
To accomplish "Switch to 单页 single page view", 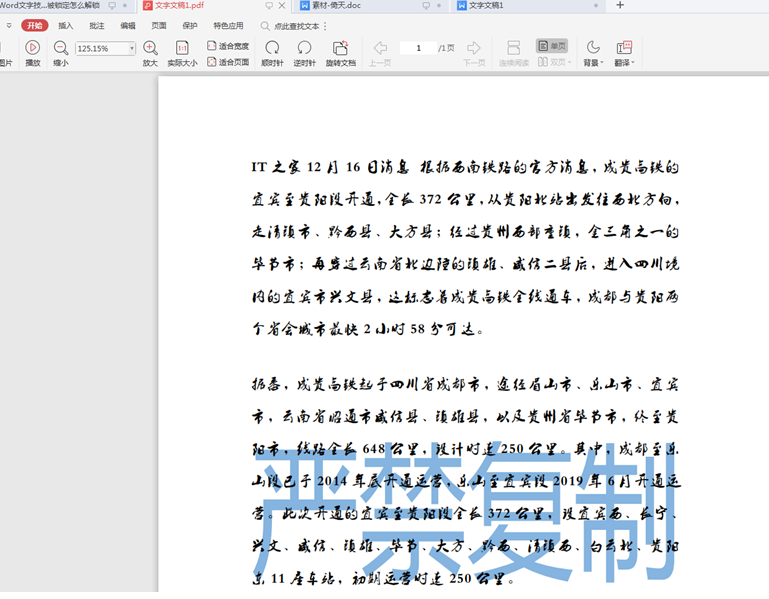I will tap(552, 46).
